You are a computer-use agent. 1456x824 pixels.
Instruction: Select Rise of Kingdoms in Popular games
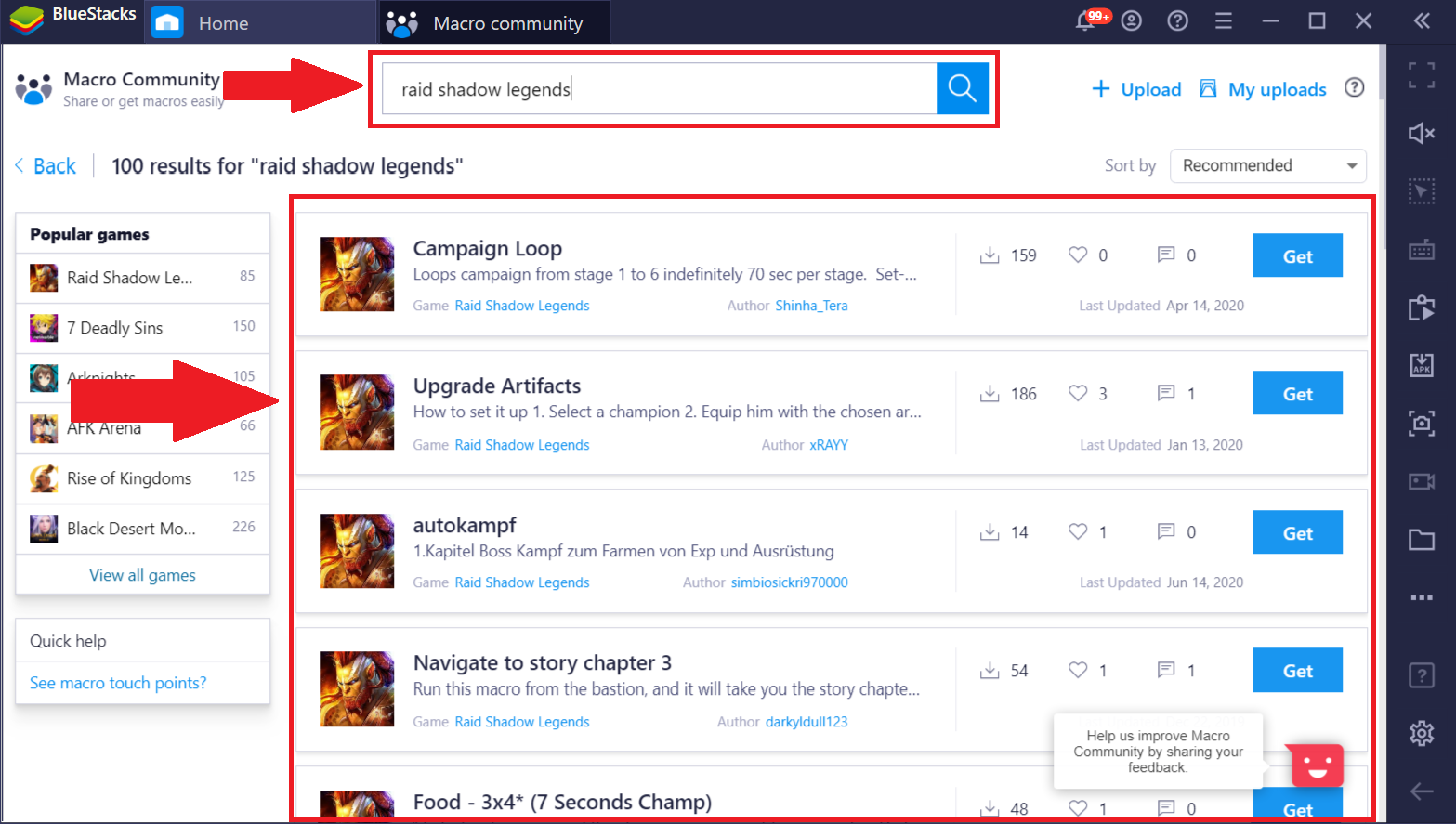pyautogui.click(x=142, y=478)
